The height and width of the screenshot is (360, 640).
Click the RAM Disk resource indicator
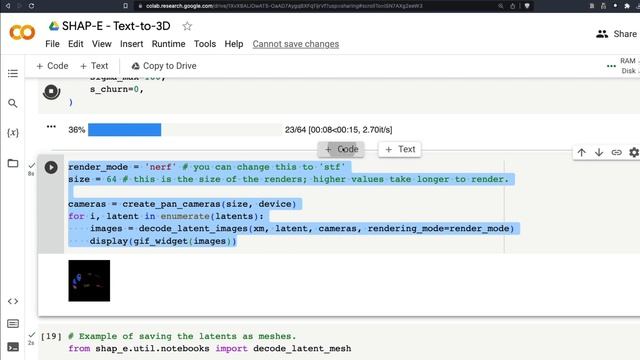click(x=629, y=66)
